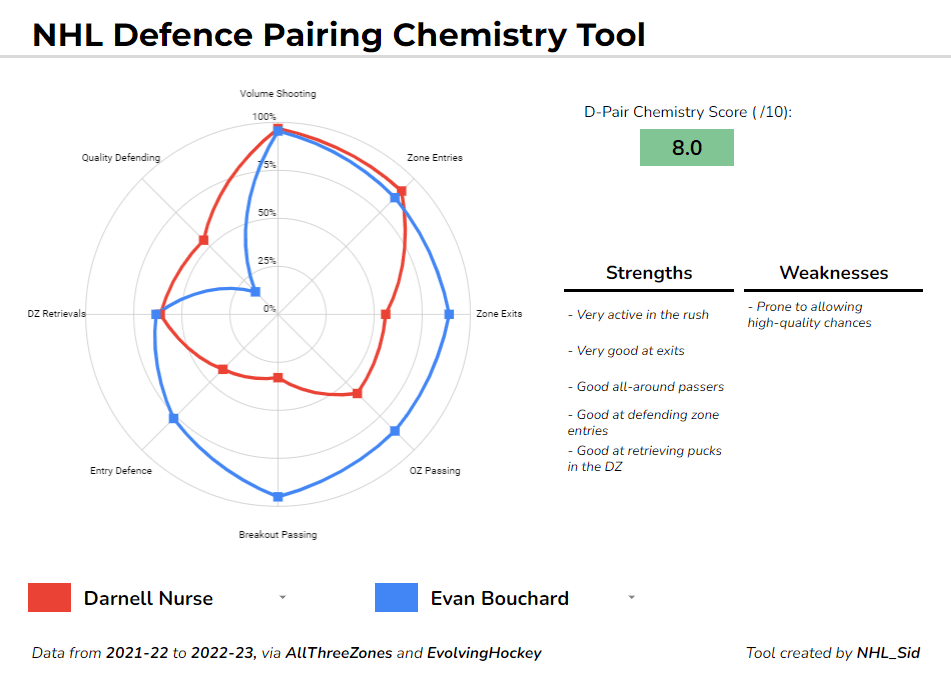
Task: Click the blue swatch next to Evan Bouchard
Action: click(396, 598)
